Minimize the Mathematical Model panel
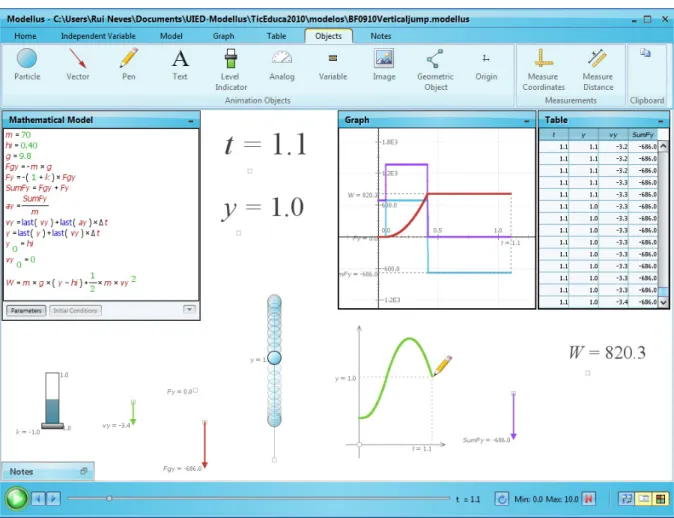This screenshot has height=518, width=674. [191, 122]
